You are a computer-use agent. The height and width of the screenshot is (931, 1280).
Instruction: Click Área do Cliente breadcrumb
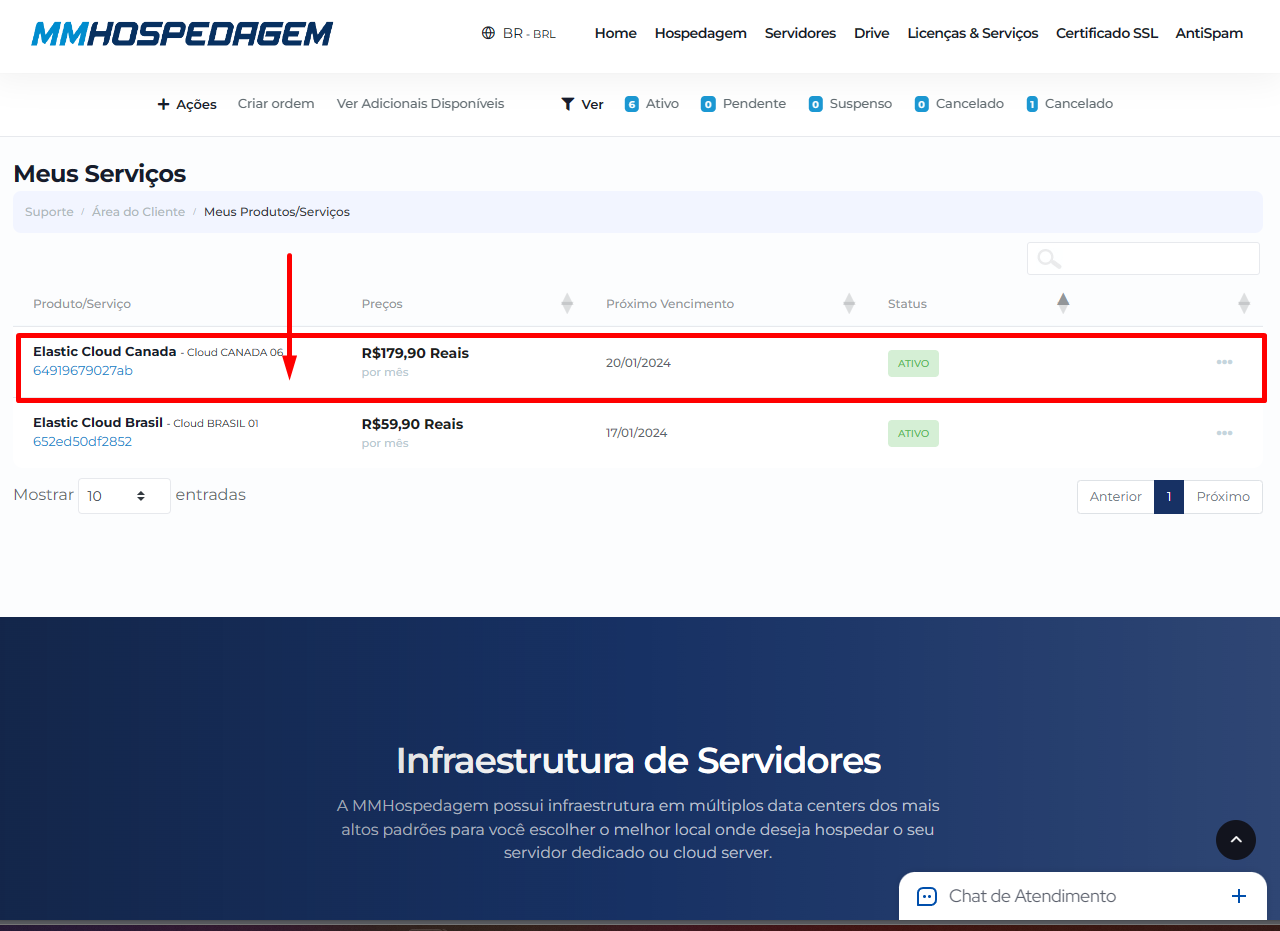click(138, 212)
